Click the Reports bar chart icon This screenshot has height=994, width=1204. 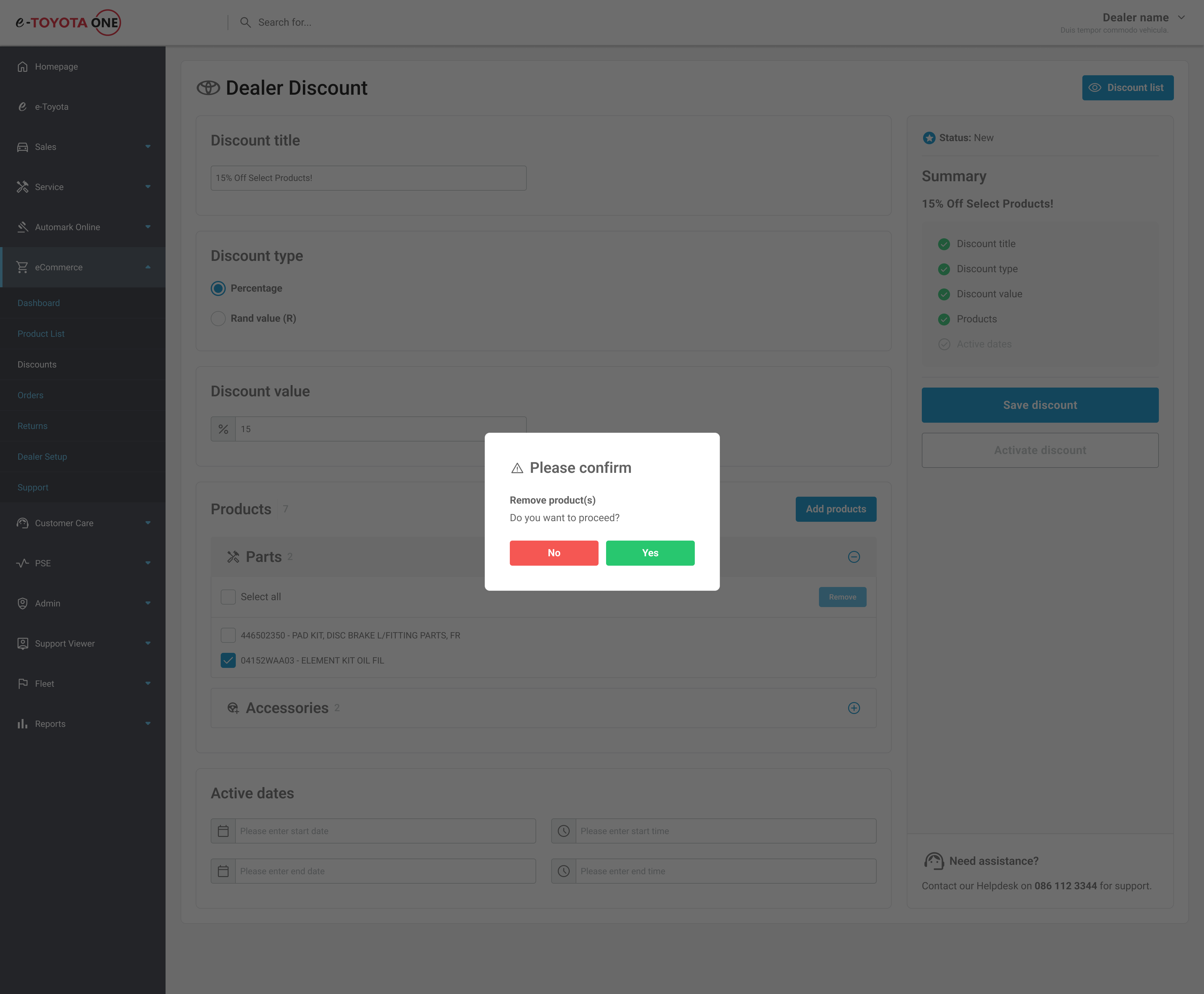(22, 724)
